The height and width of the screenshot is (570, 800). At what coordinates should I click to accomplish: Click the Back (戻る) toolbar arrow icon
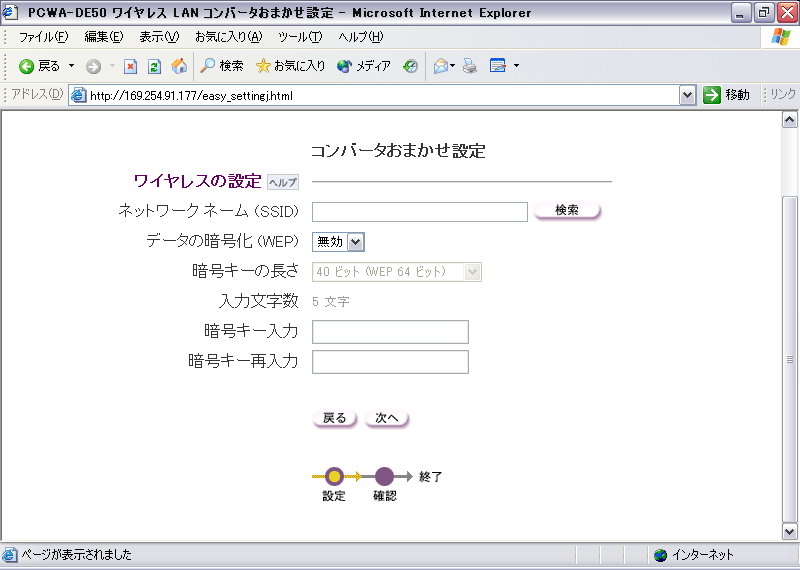pyautogui.click(x=27, y=66)
